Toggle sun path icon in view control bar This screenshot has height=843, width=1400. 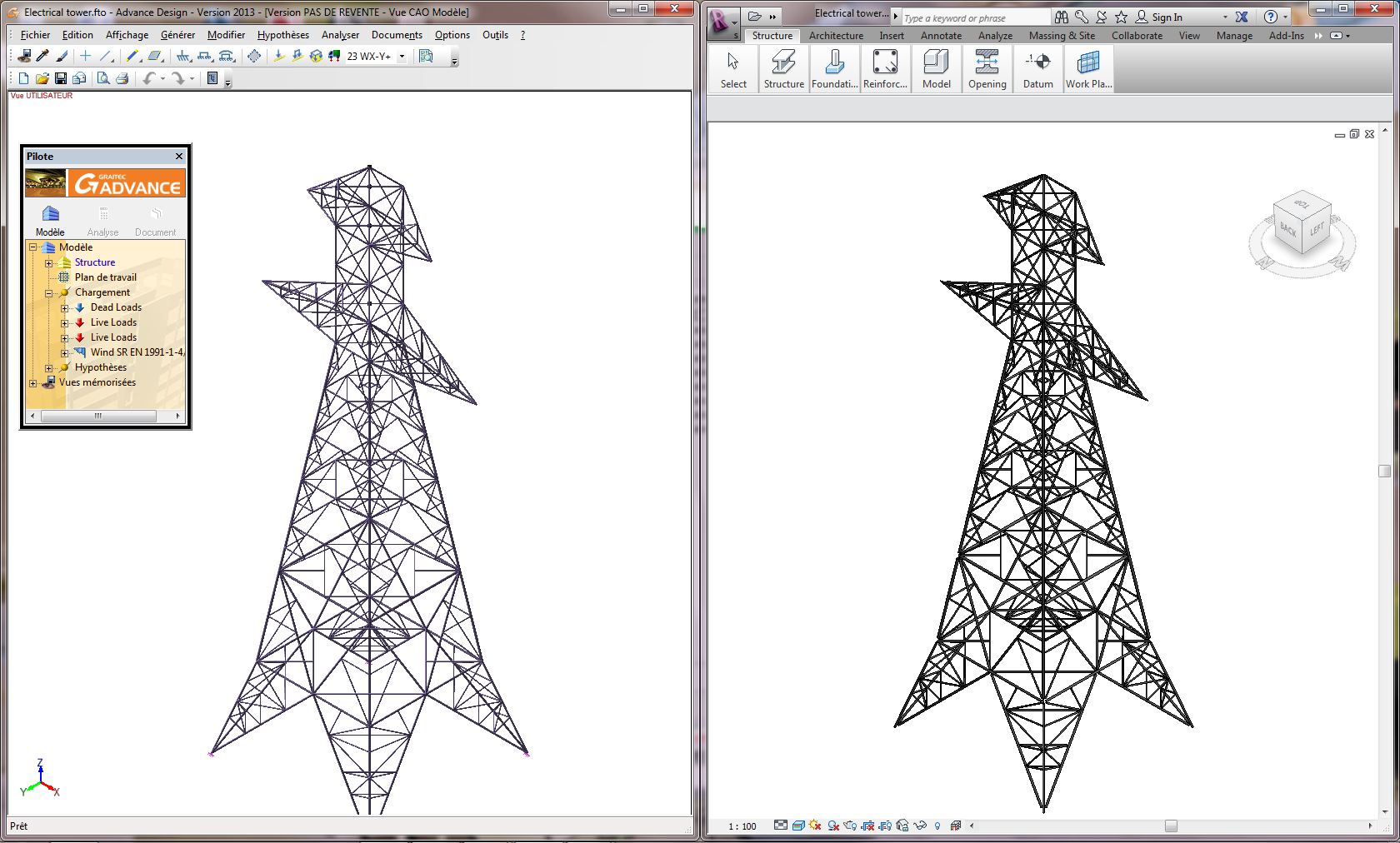tap(815, 826)
